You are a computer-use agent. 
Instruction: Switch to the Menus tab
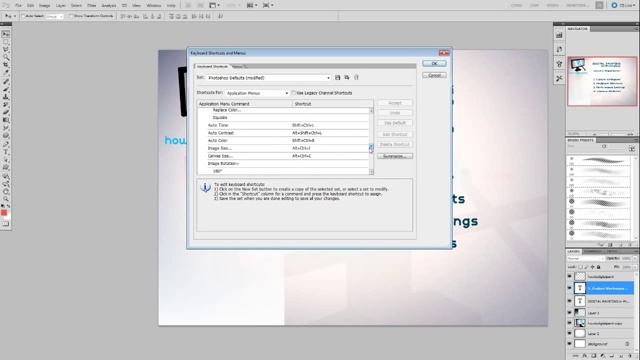tap(238, 66)
